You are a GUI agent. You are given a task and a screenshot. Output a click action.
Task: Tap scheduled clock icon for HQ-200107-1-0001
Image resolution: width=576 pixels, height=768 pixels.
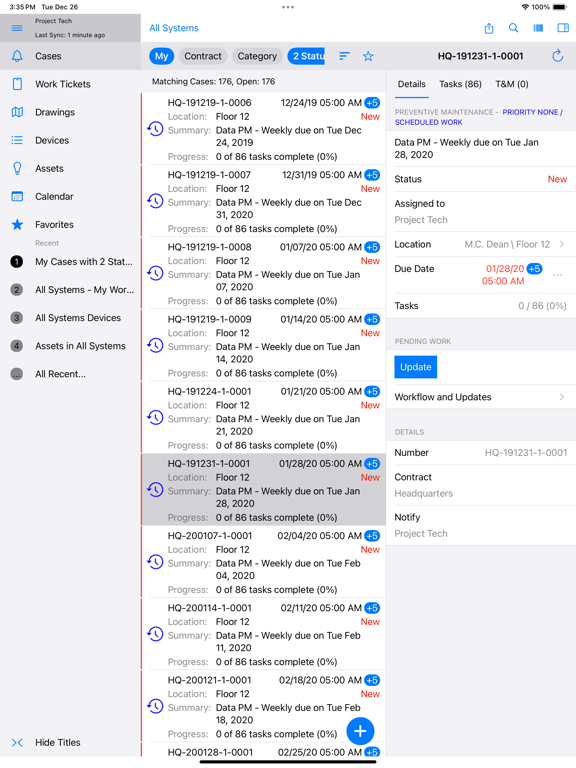click(155, 562)
